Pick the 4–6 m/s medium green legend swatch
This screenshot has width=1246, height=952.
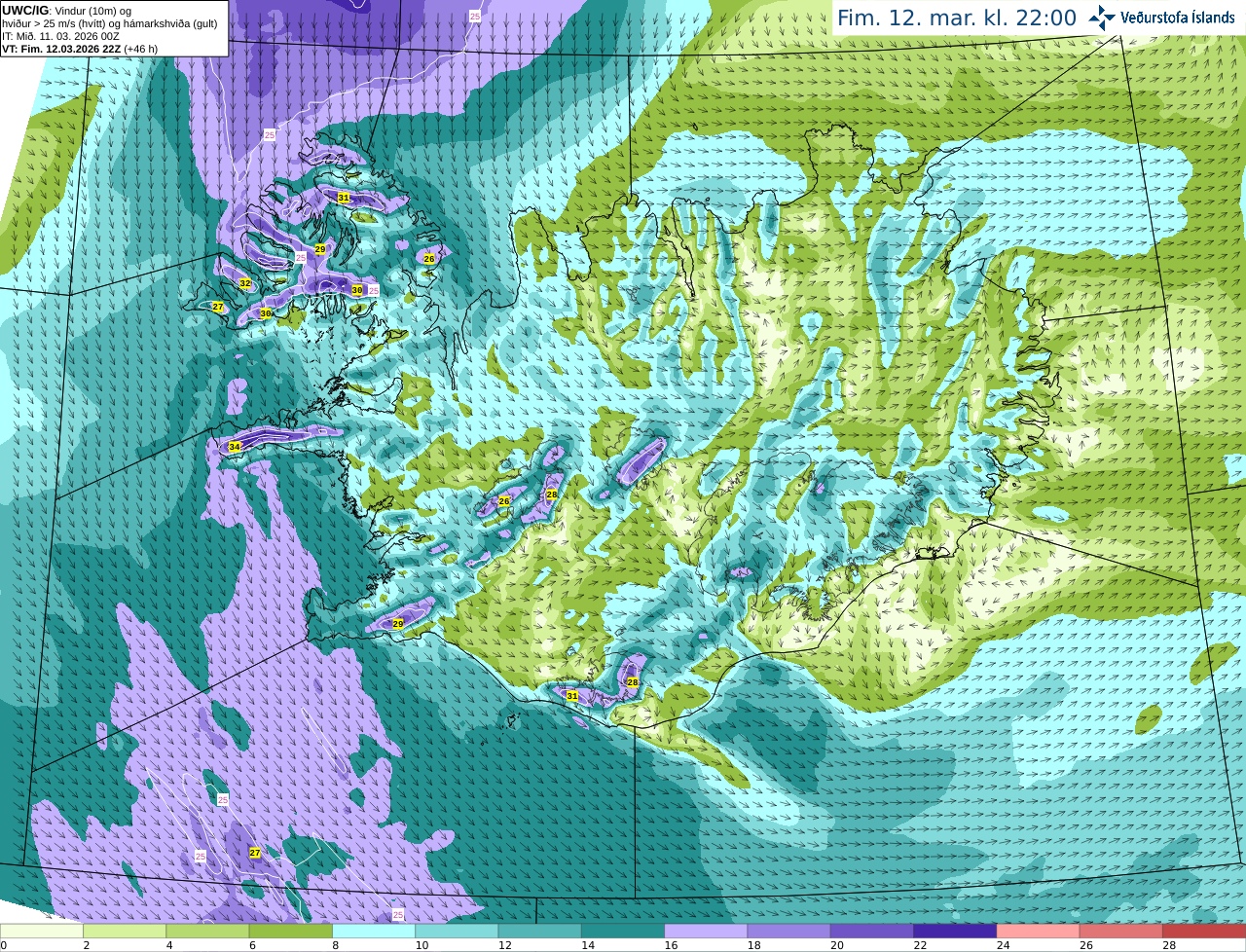[207, 932]
